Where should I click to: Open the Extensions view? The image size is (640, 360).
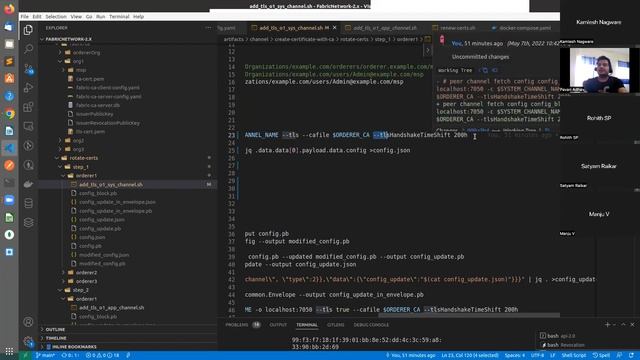pyautogui.click(x=28, y=107)
